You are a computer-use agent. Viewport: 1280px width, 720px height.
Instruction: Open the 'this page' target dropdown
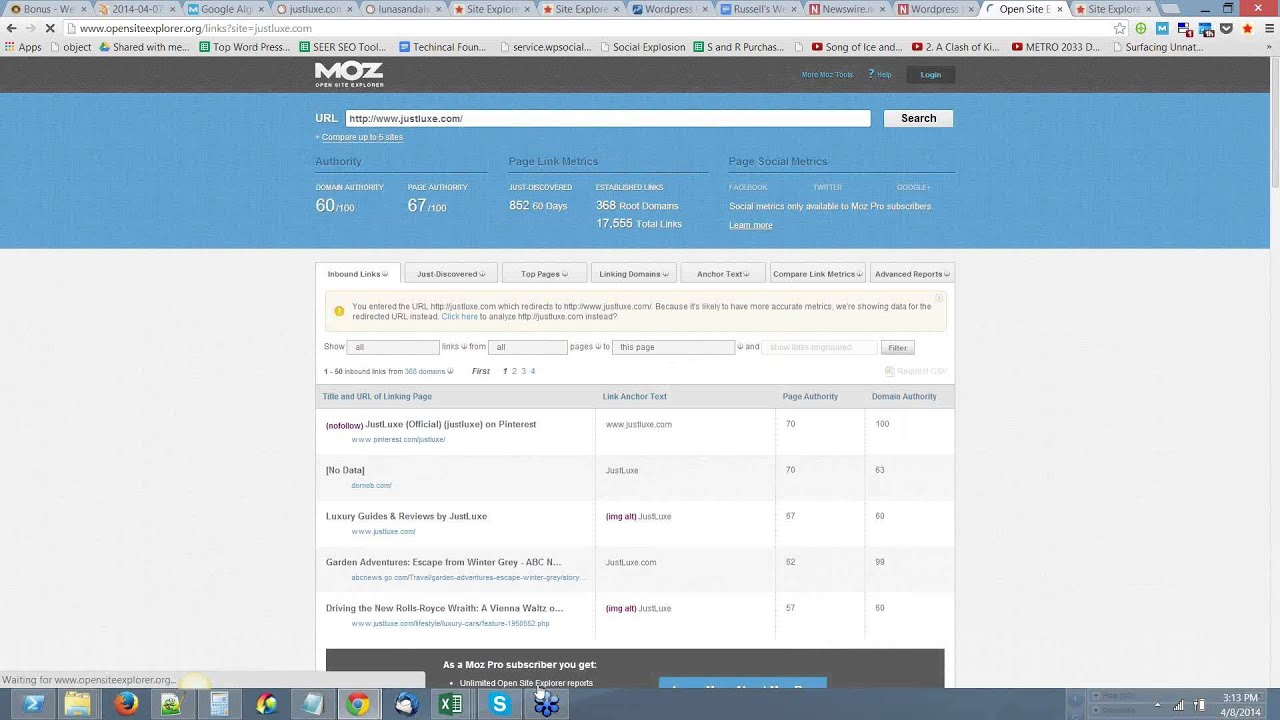click(673, 347)
